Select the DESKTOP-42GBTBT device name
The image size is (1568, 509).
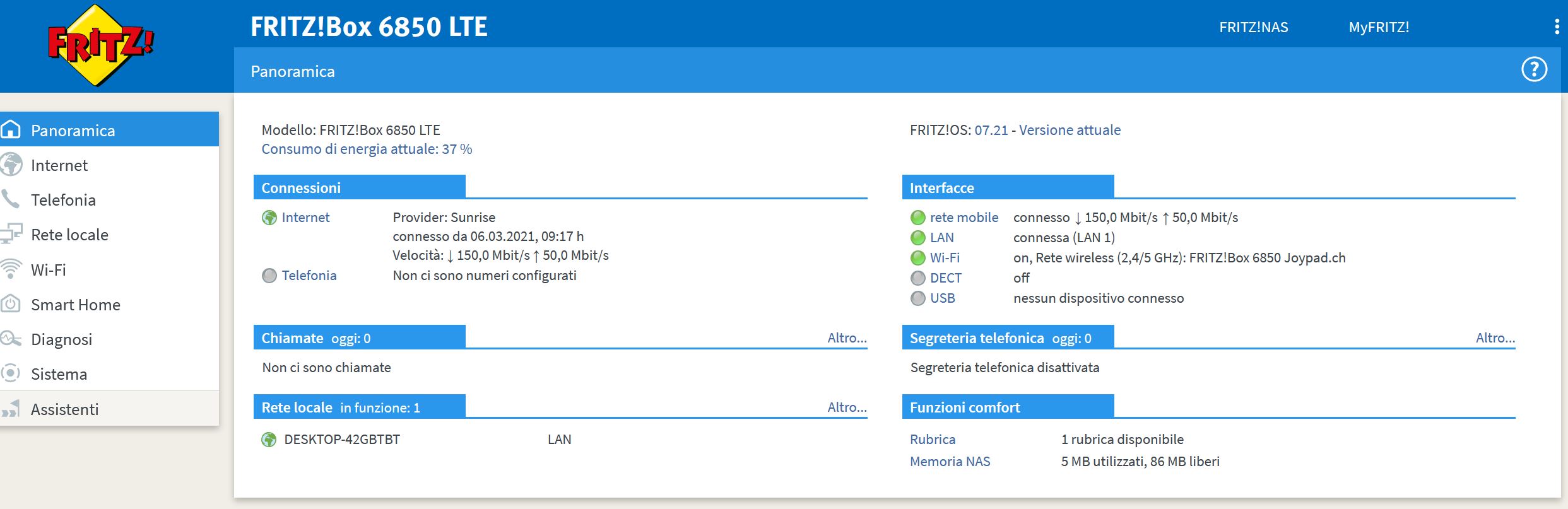pyautogui.click(x=342, y=440)
